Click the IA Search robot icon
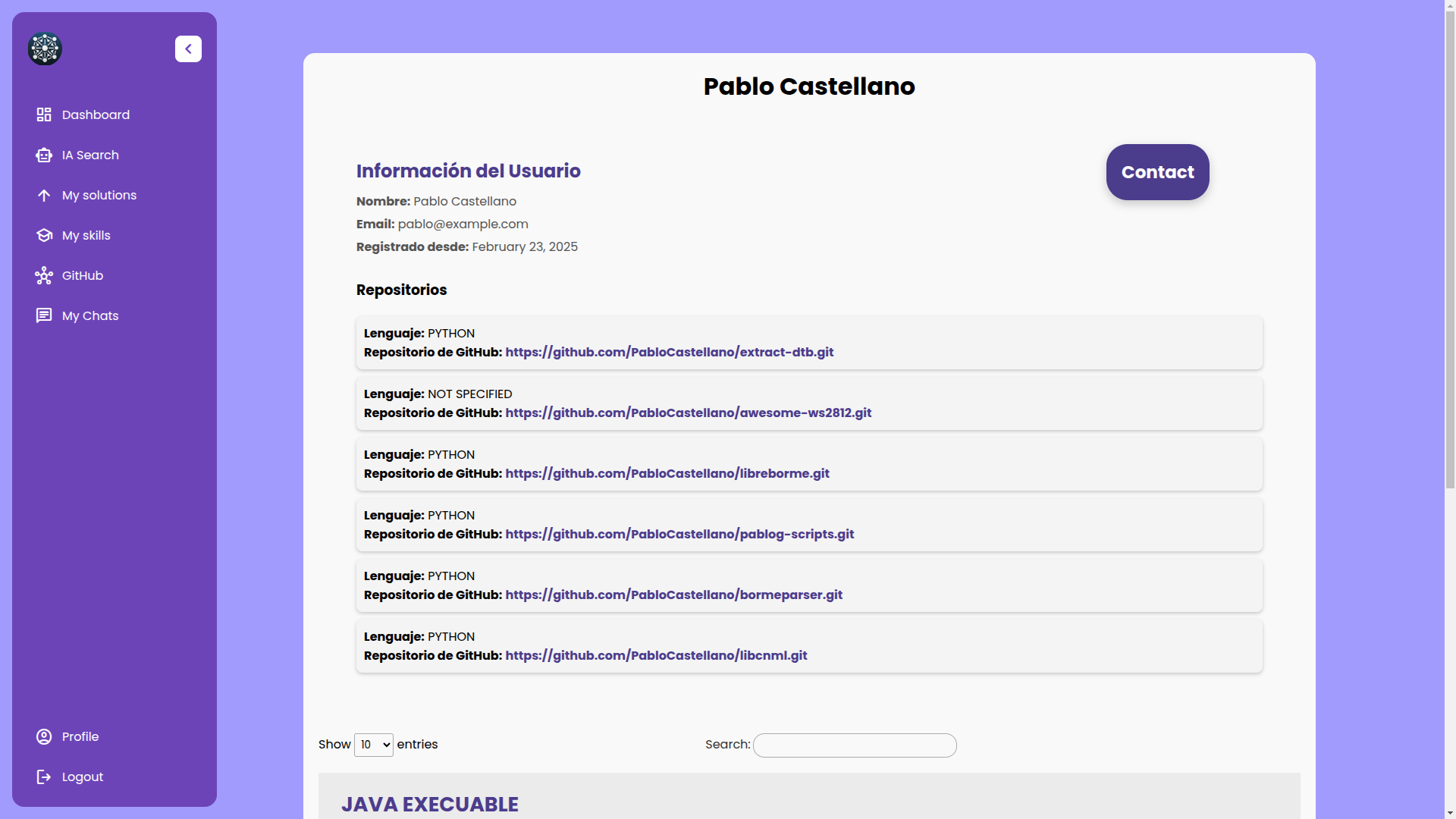 (44, 155)
